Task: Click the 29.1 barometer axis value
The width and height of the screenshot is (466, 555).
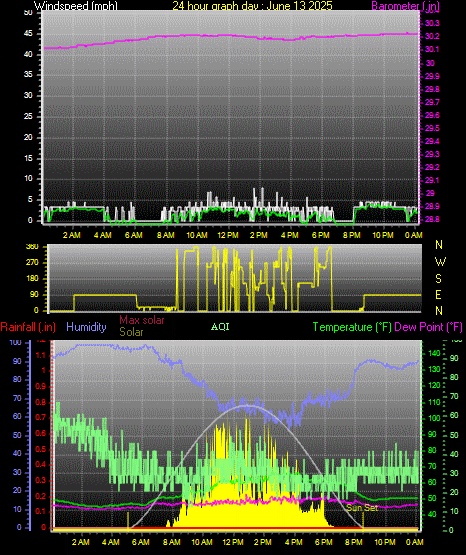Action: (432, 181)
